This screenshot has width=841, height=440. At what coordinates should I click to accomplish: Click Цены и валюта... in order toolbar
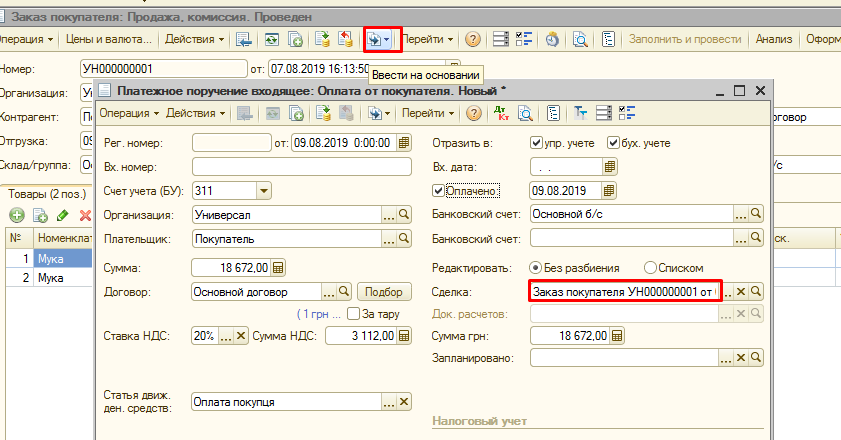point(109,39)
